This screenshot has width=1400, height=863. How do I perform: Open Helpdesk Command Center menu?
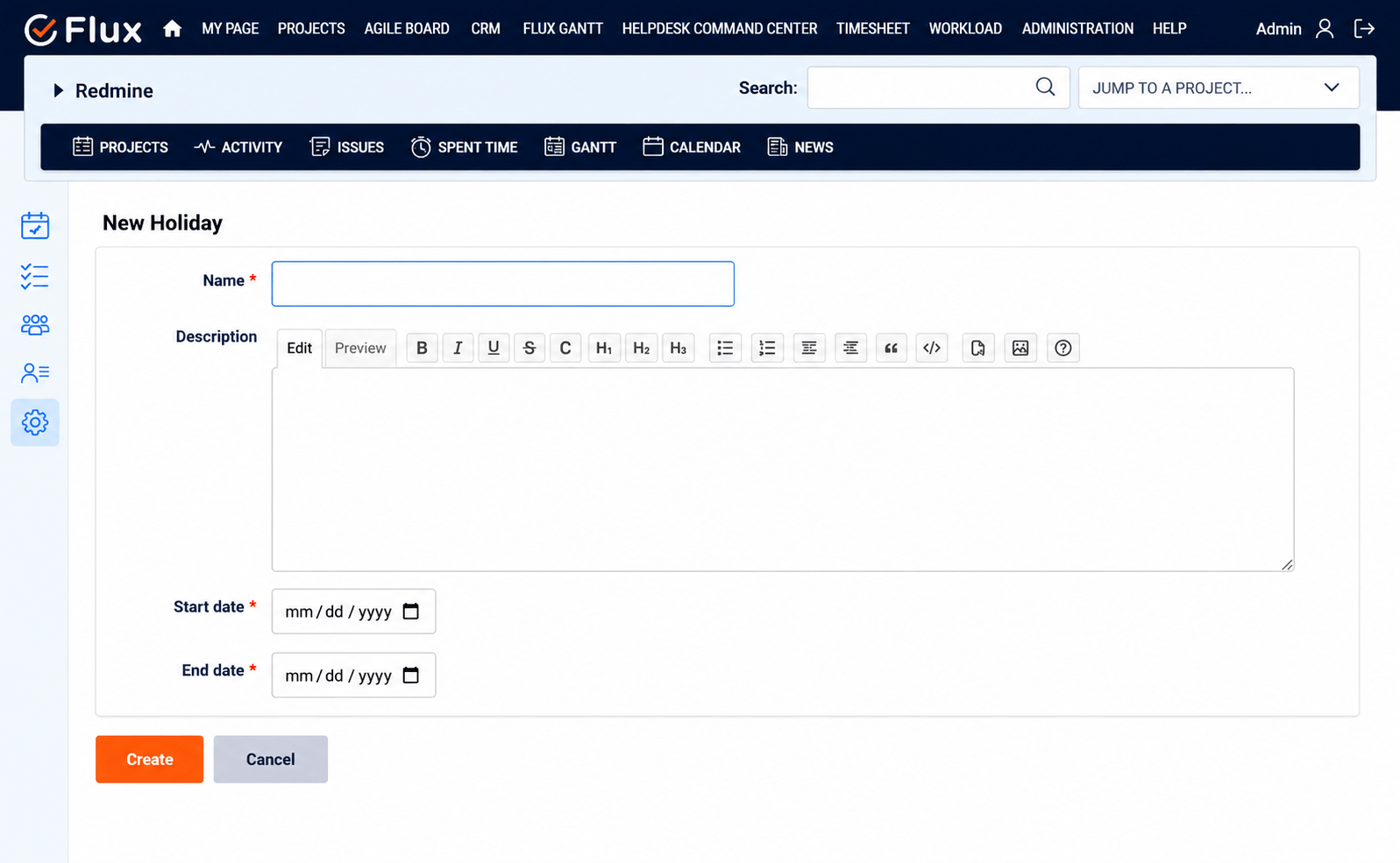(x=720, y=29)
